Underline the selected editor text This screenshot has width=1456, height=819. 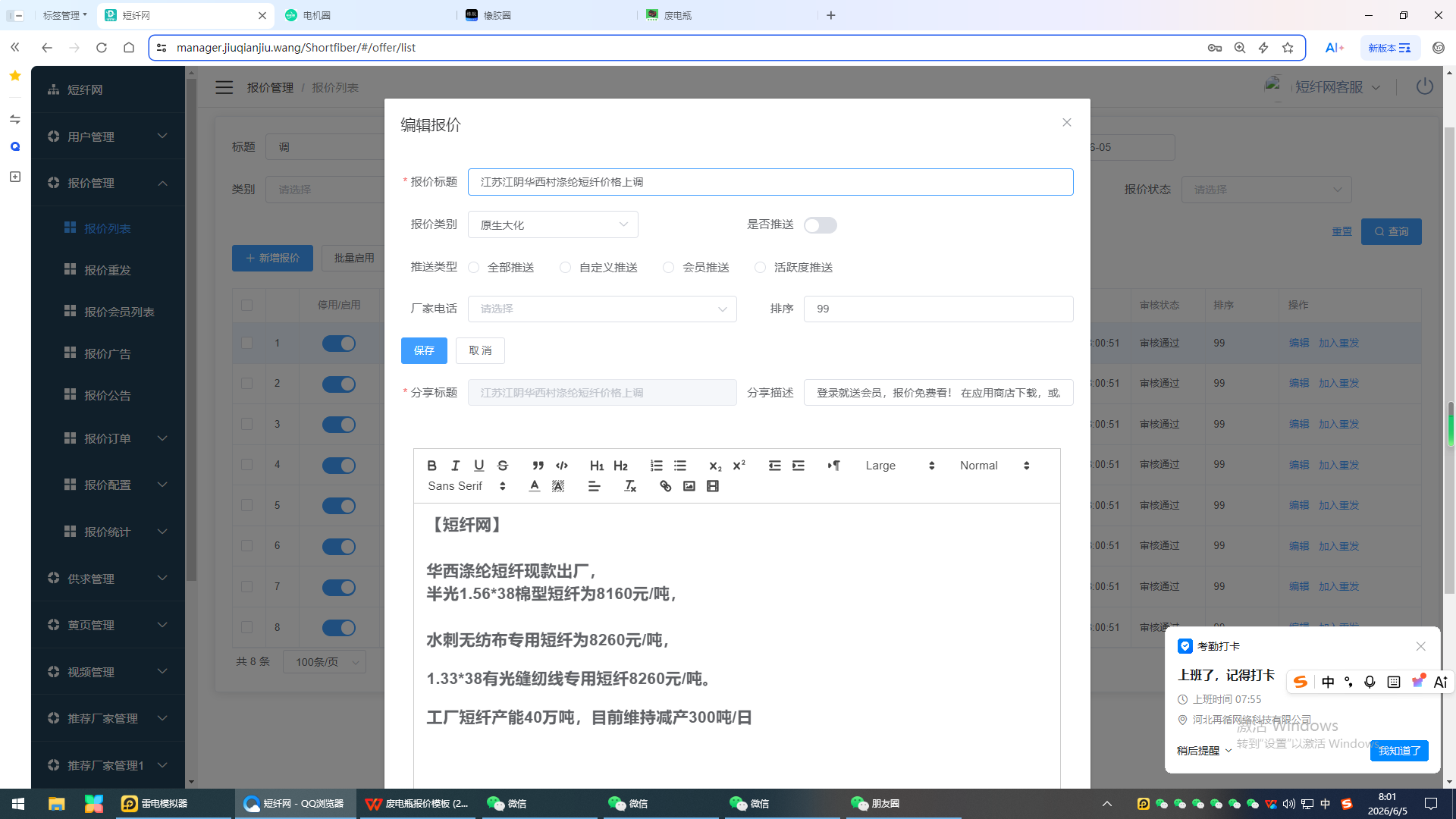(479, 466)
